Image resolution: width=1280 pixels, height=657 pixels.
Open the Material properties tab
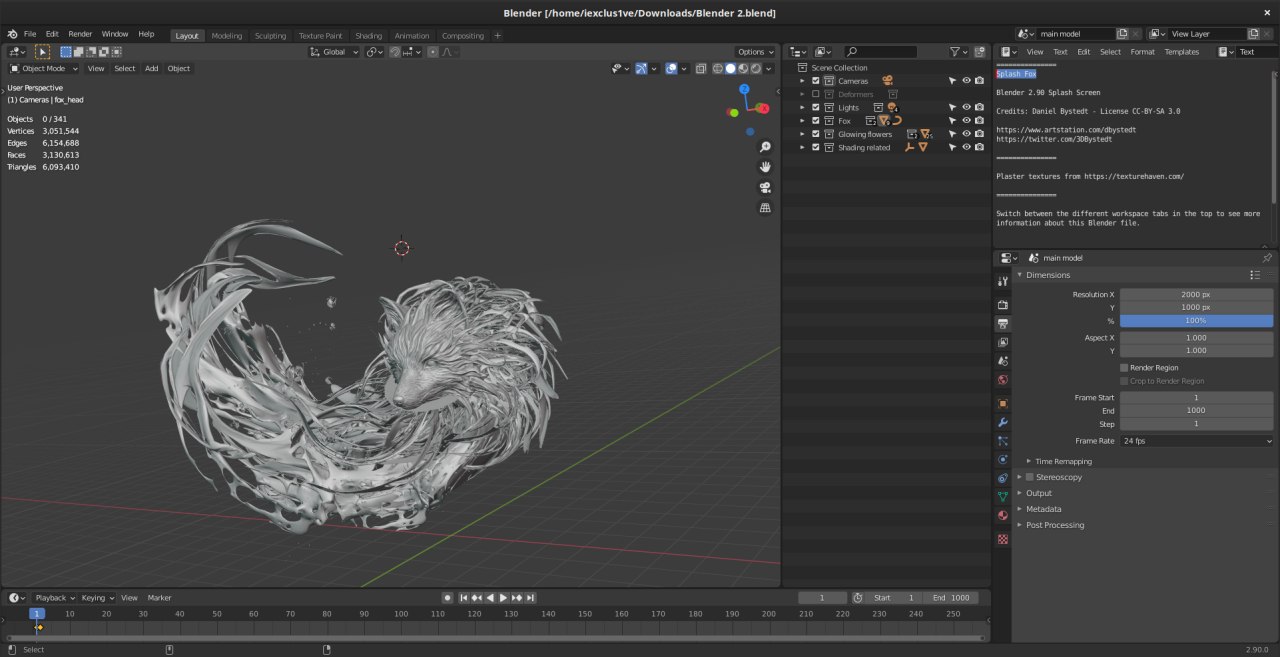1003,516
